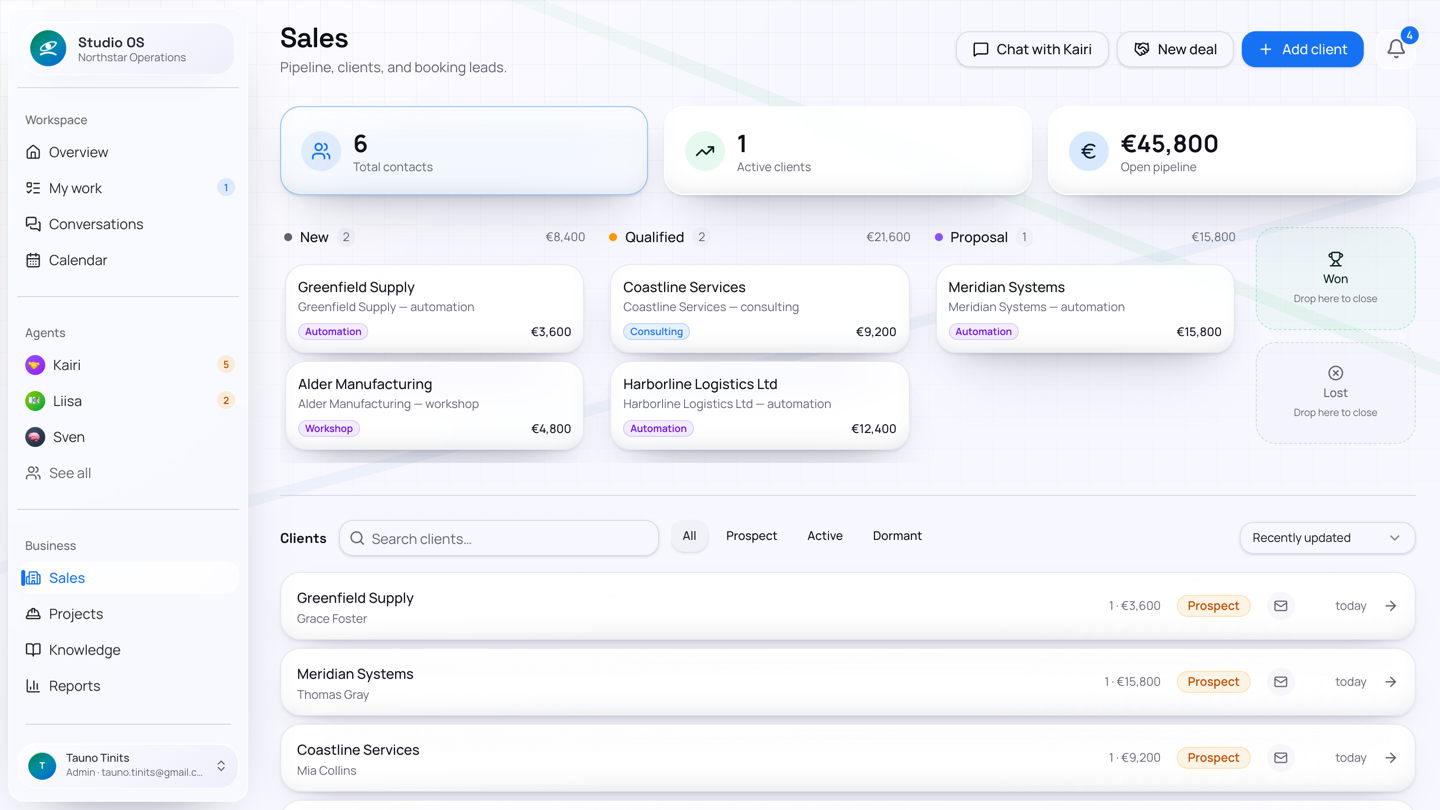Screen dimensions: 1440x810
Task: Click the My work checklist icon
Action: pyautogui.click(x=33, y=188)
